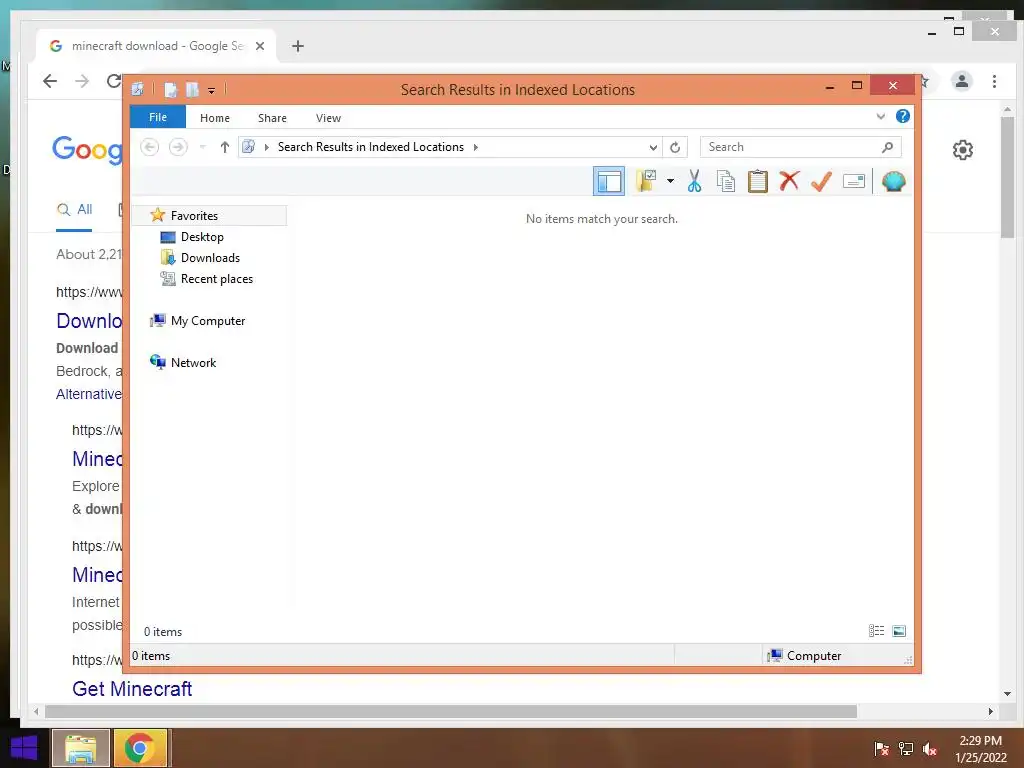Viewport: 1024px width, 768px height.
Task: Click the Explorer back arrow button
Action: tap(150, 147)
